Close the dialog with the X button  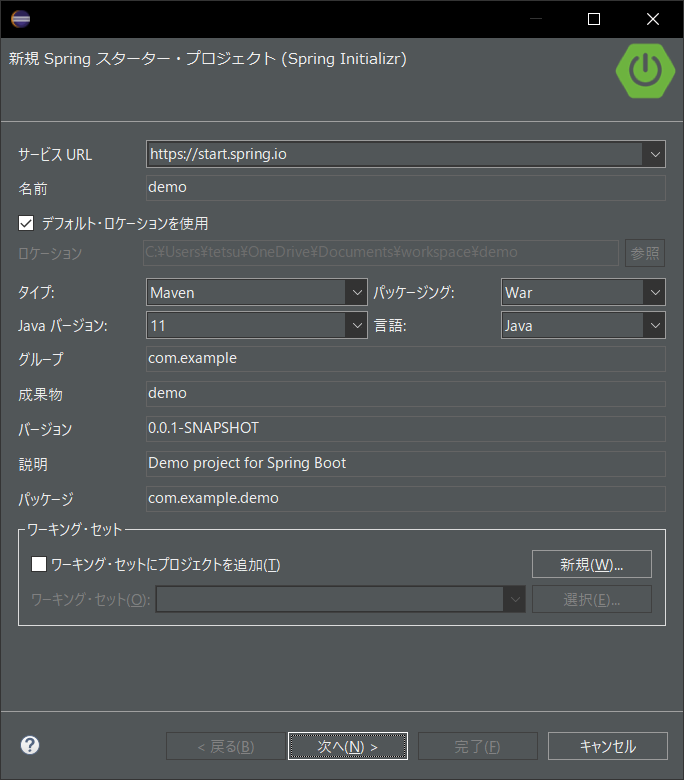point(653,19)
